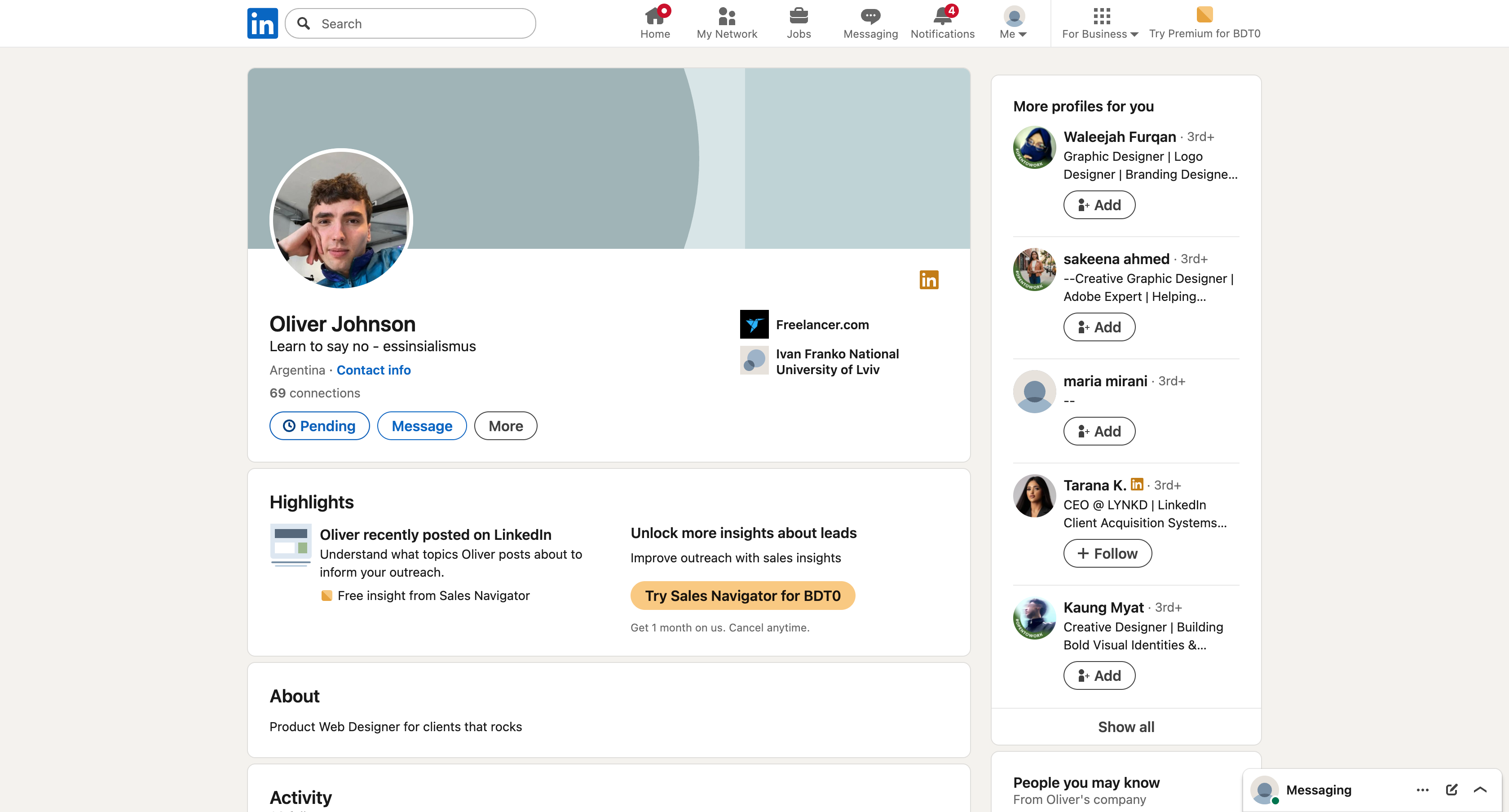Viewport: 1509px width, 812px height.
Task: Follow Tarana K.
Action: tap(1107, 554)
